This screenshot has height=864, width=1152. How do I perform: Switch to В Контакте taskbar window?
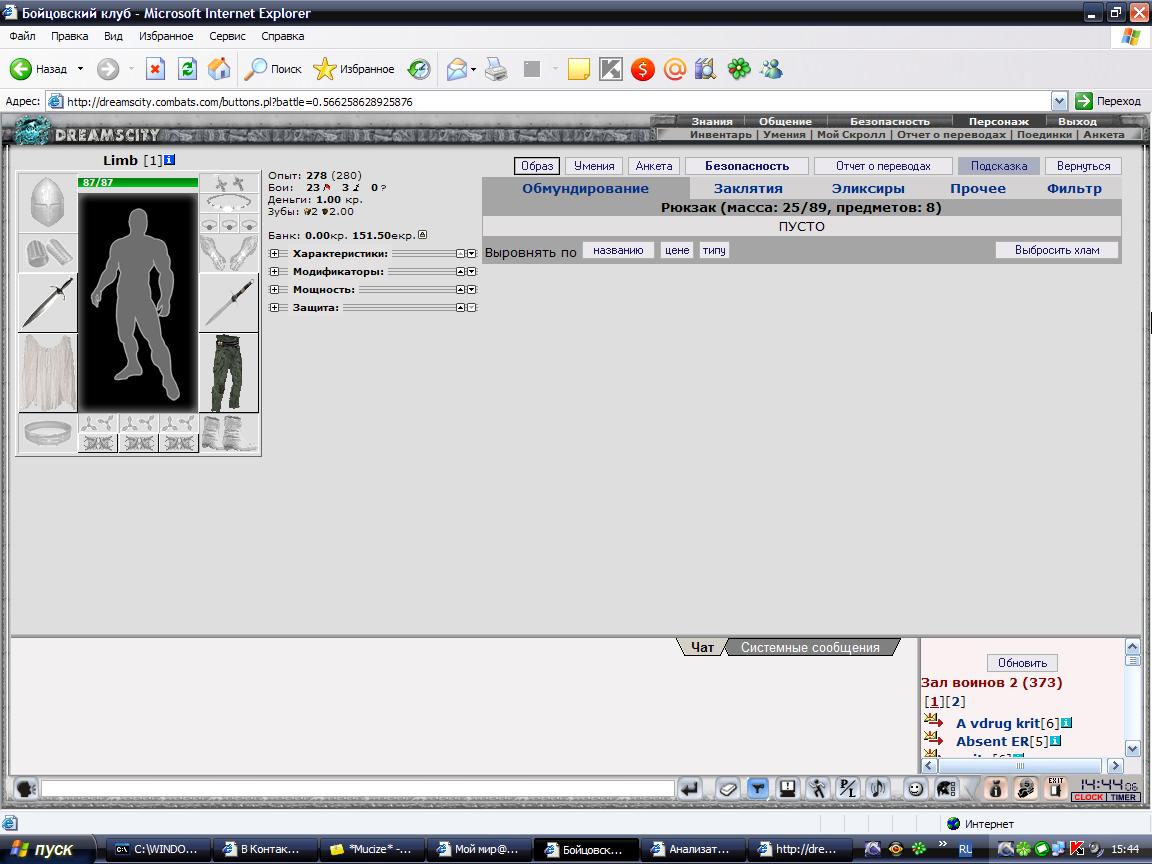pos(265,849)
